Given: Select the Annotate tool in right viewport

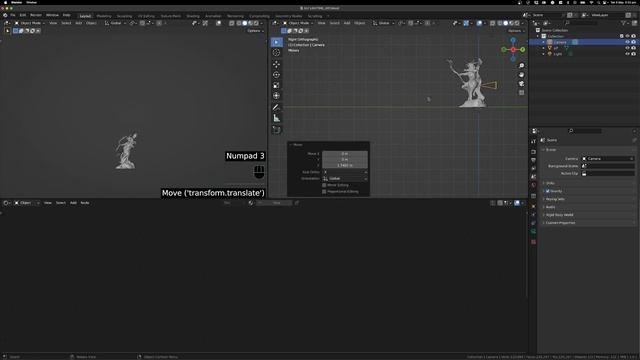Looking at the screenshot, I should click(x=276, y=107).
